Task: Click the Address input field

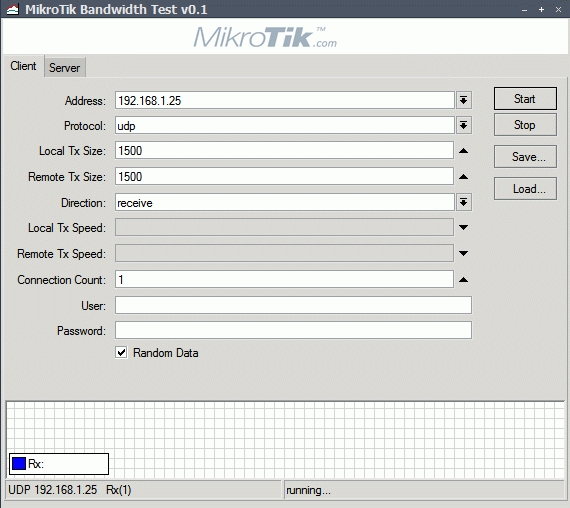Action: coord(285,100)
